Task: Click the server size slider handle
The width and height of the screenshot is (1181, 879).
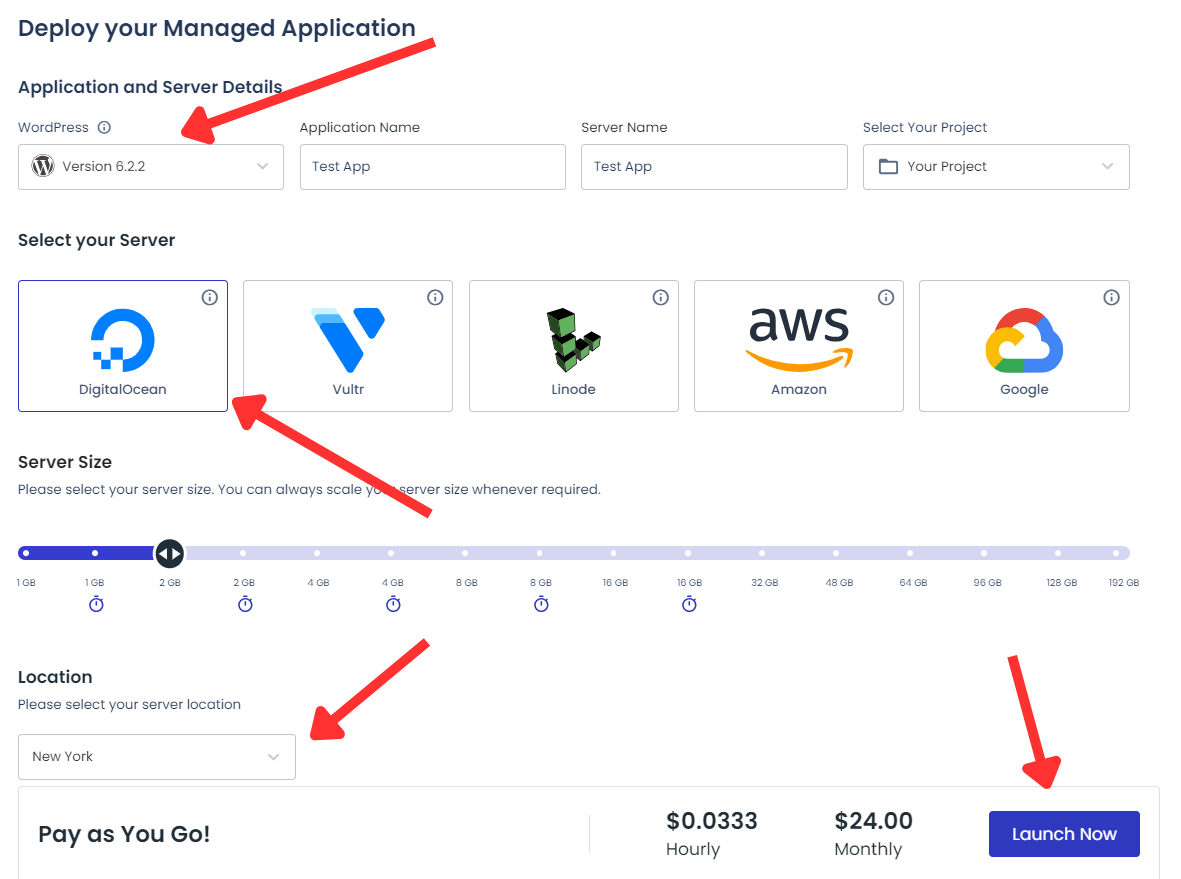Action: pos(169,554)
